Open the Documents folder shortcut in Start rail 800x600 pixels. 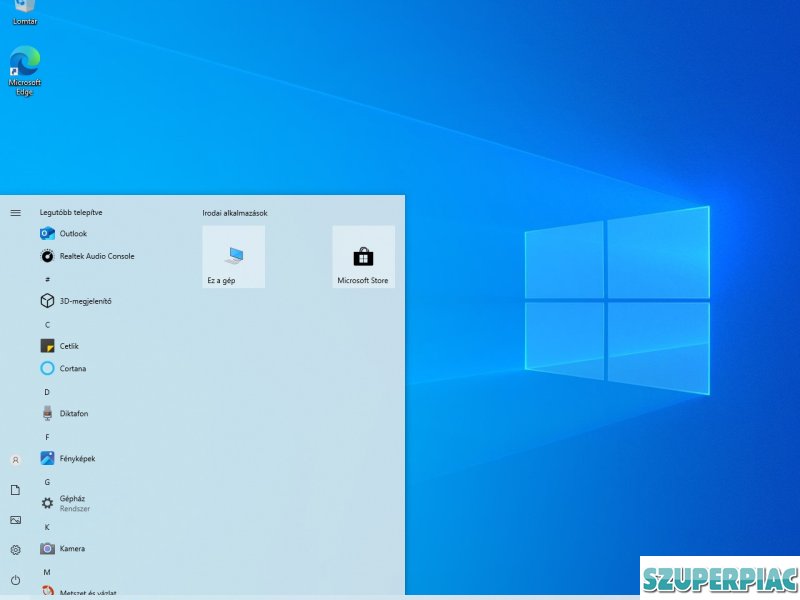(x=15, y=490)
